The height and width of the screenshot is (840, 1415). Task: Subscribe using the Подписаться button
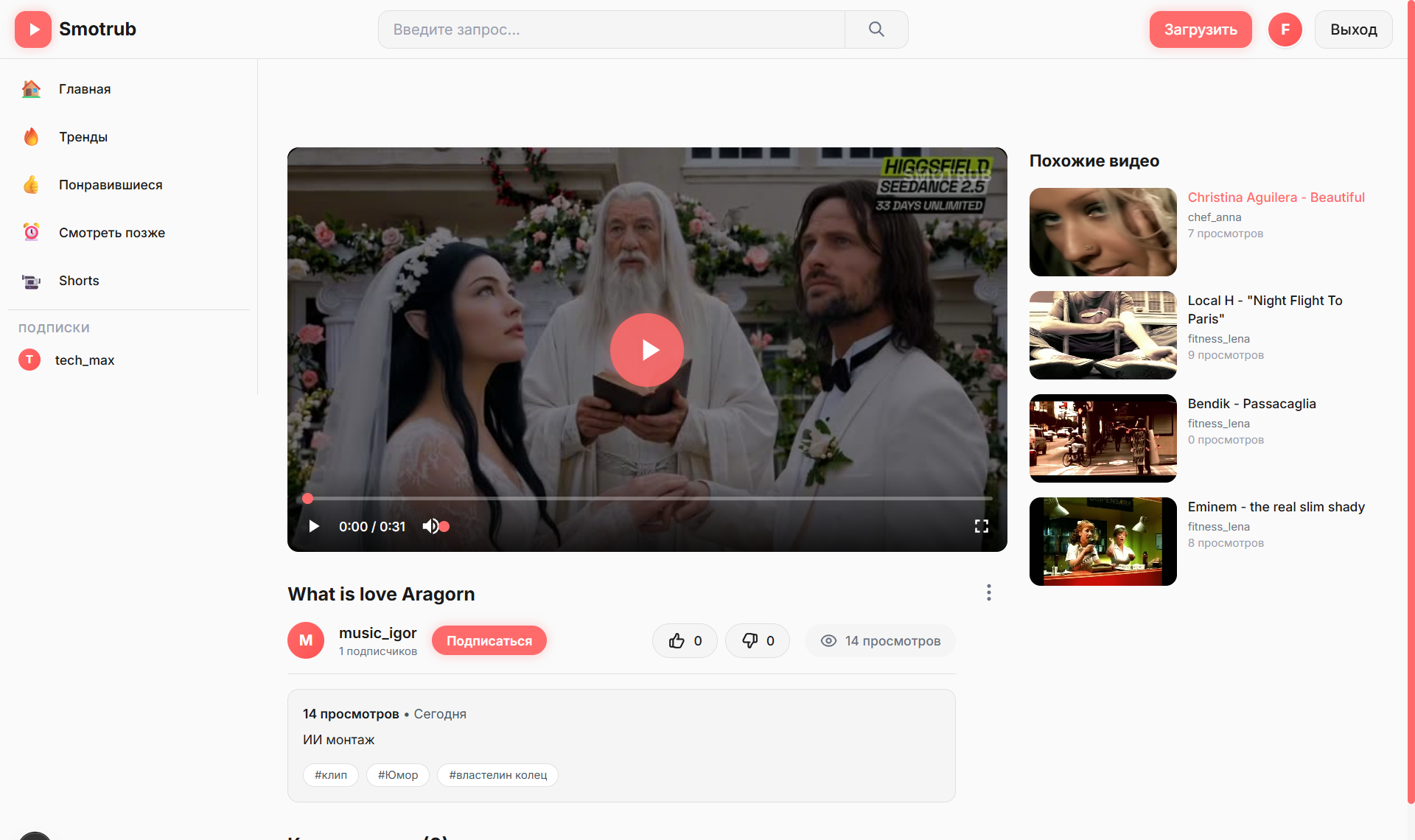click(489, 641)
